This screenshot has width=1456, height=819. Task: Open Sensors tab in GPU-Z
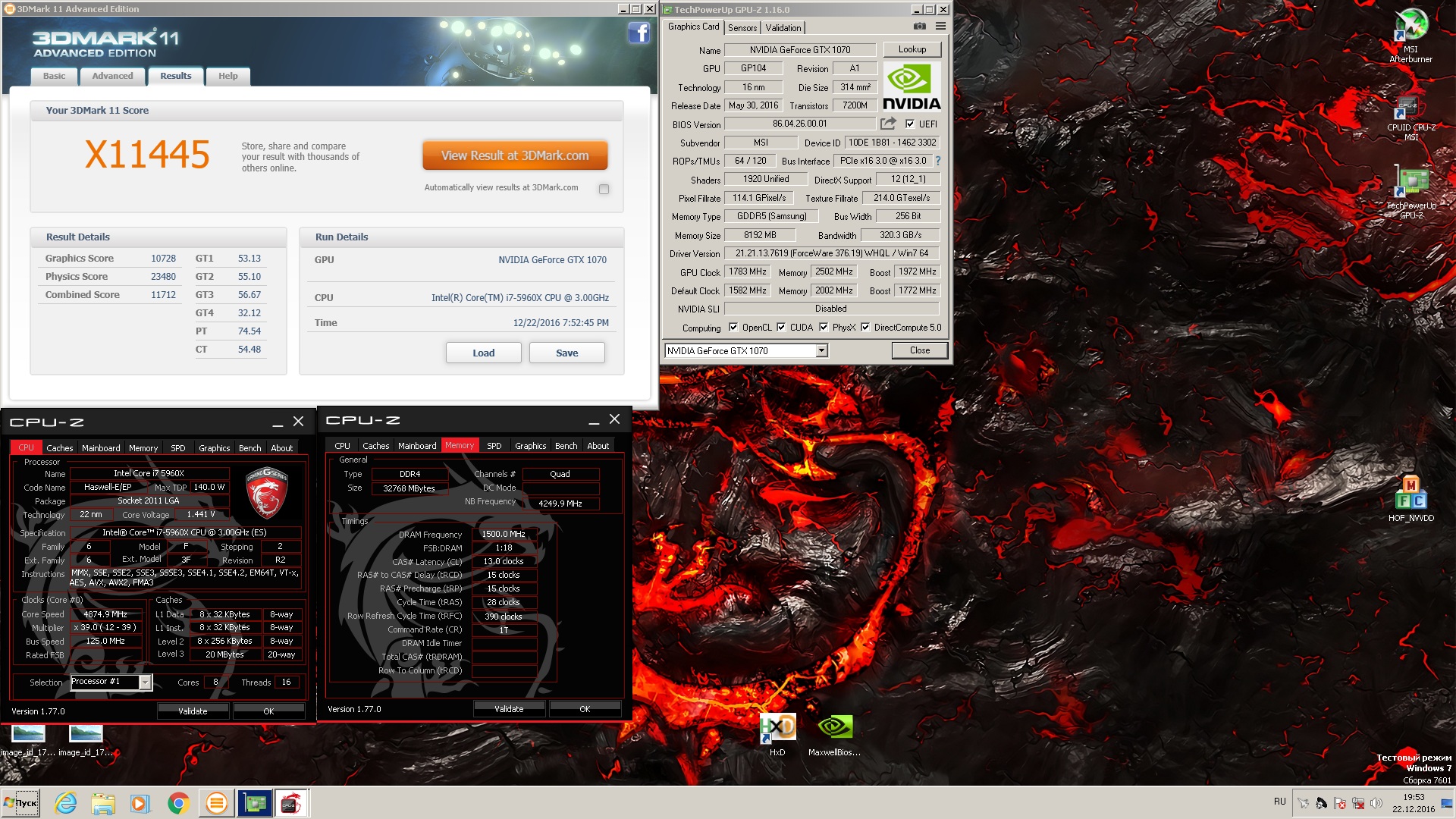(742, 28)
